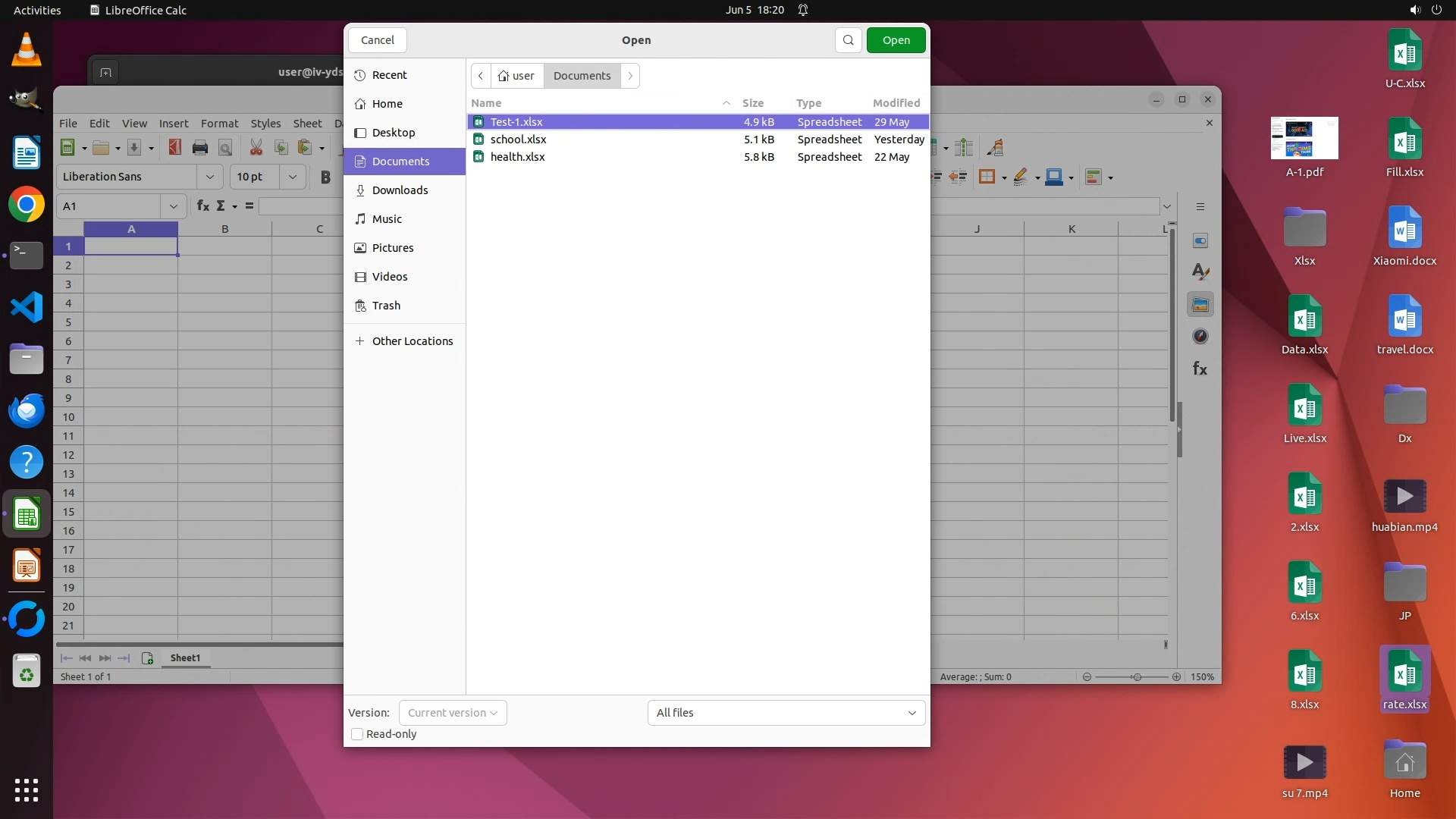Expand the All files filter dropdown
Image resolution: width=1456 pixels, height=819 pixels.
786,713
